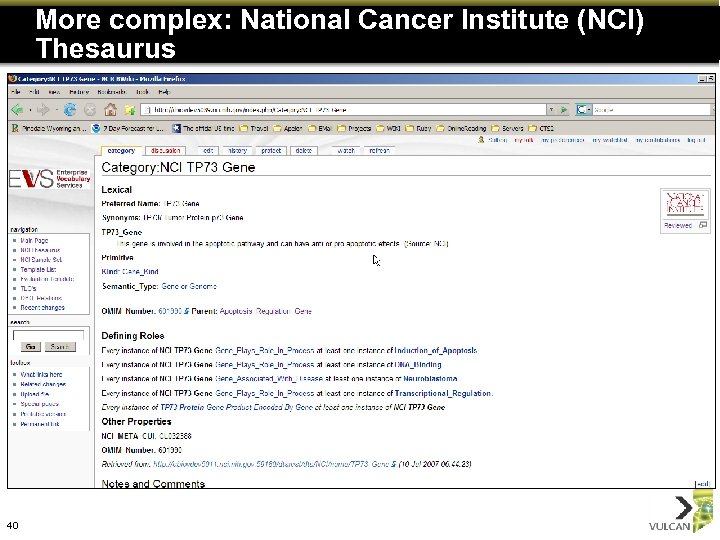
Task: Open the Template List navigation link
Action: pyautogui.click(x=38, y=270)
